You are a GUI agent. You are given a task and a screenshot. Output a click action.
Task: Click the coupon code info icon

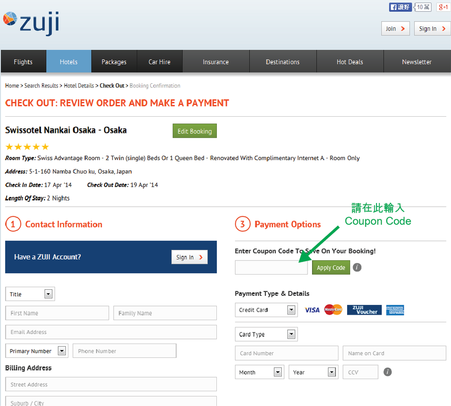tap(357, 267)
